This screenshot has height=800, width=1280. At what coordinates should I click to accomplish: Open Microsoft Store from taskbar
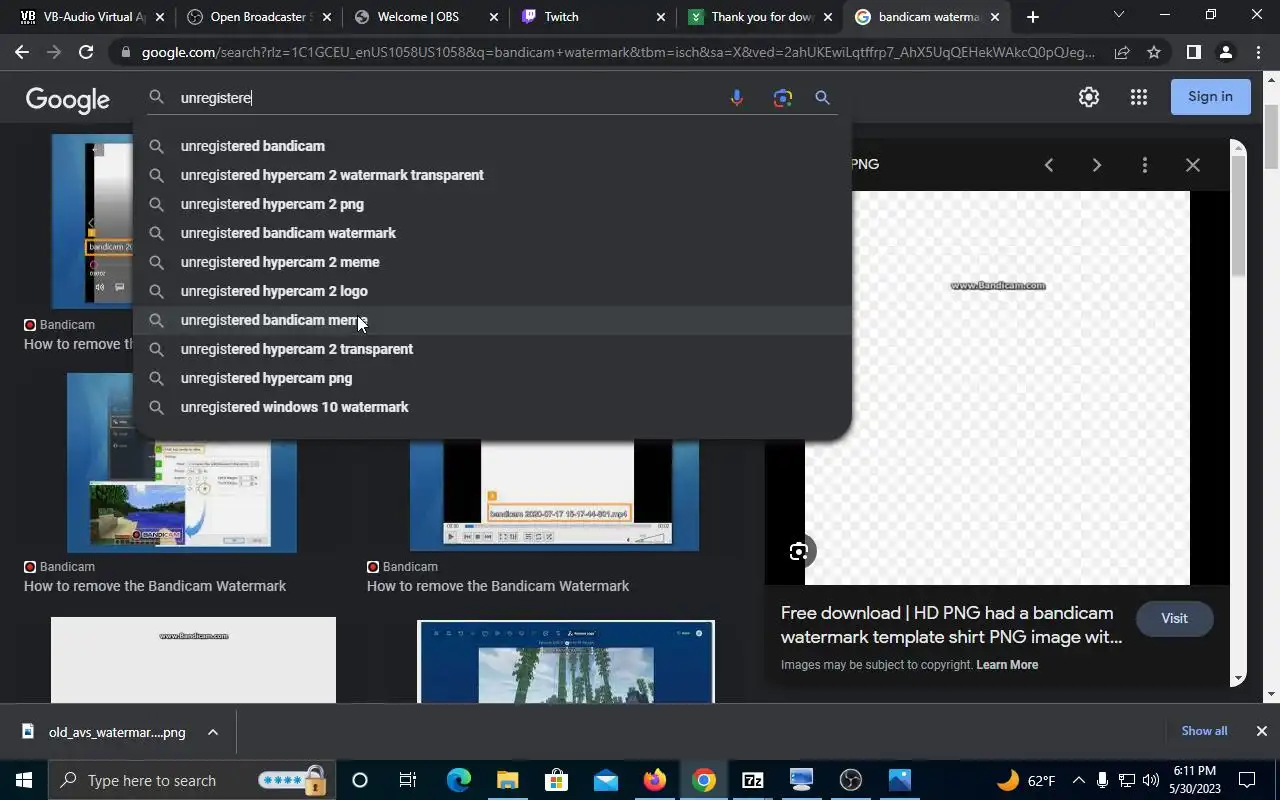pyautogui.click(x=556, y=780)
